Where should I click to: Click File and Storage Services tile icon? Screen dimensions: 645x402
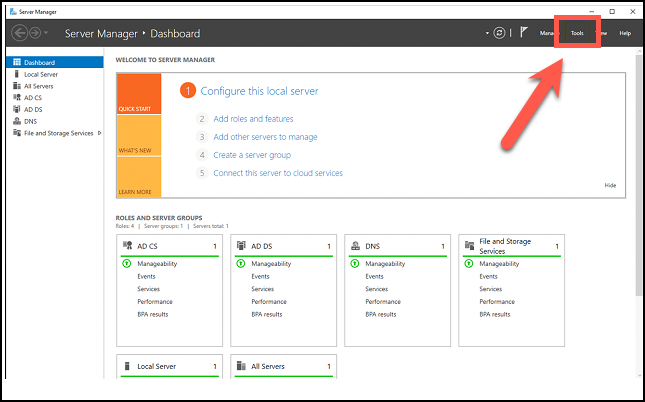point(469,246)
